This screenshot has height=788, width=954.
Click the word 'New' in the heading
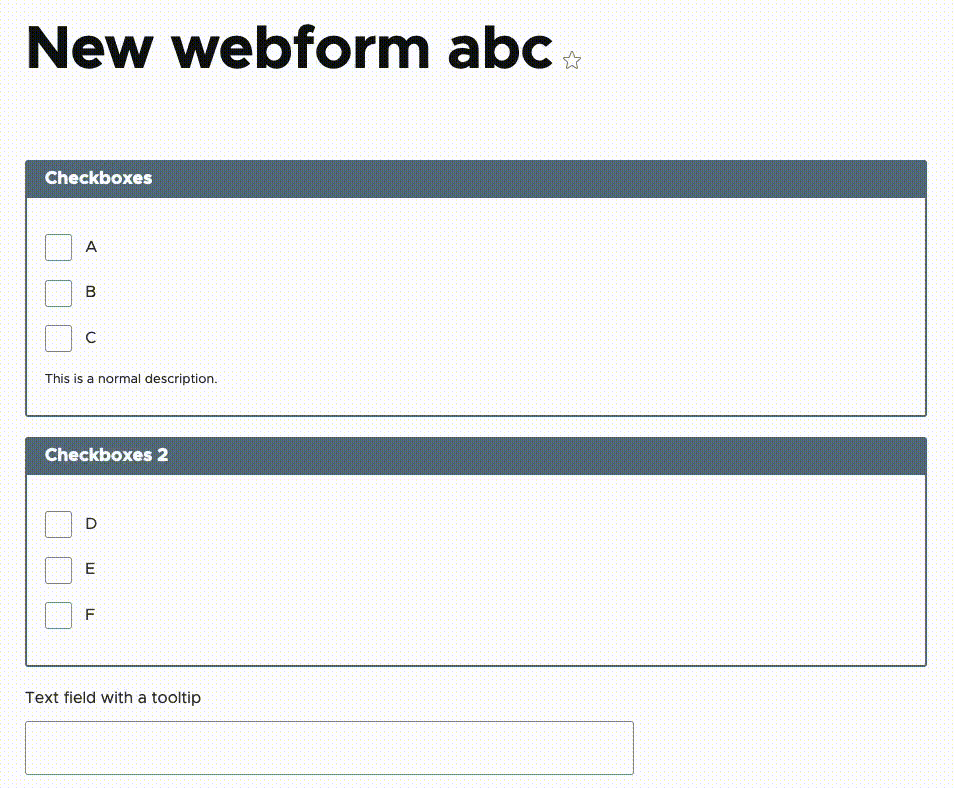coord(89,48)
